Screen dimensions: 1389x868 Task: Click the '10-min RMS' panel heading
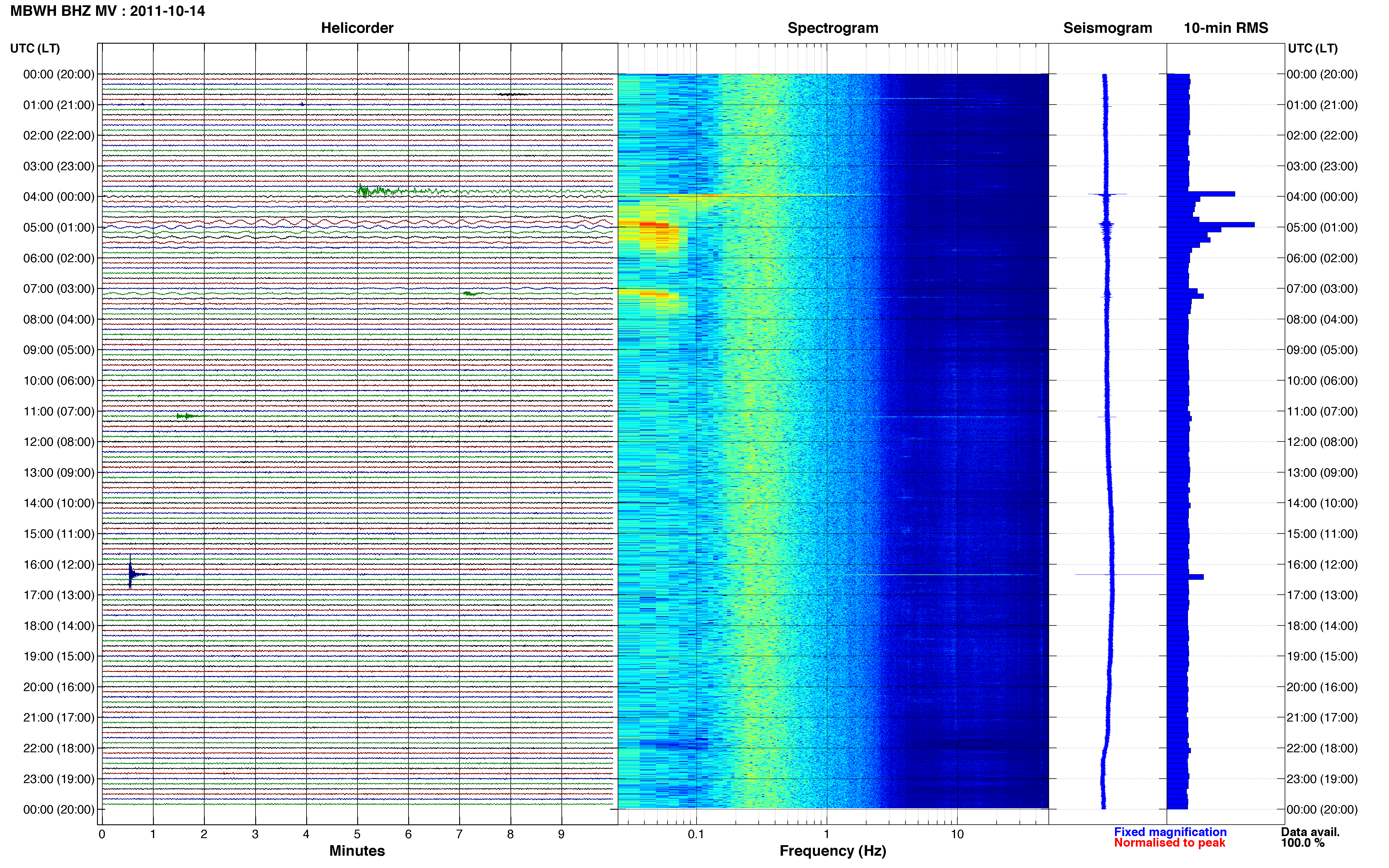click(1226, 28)
